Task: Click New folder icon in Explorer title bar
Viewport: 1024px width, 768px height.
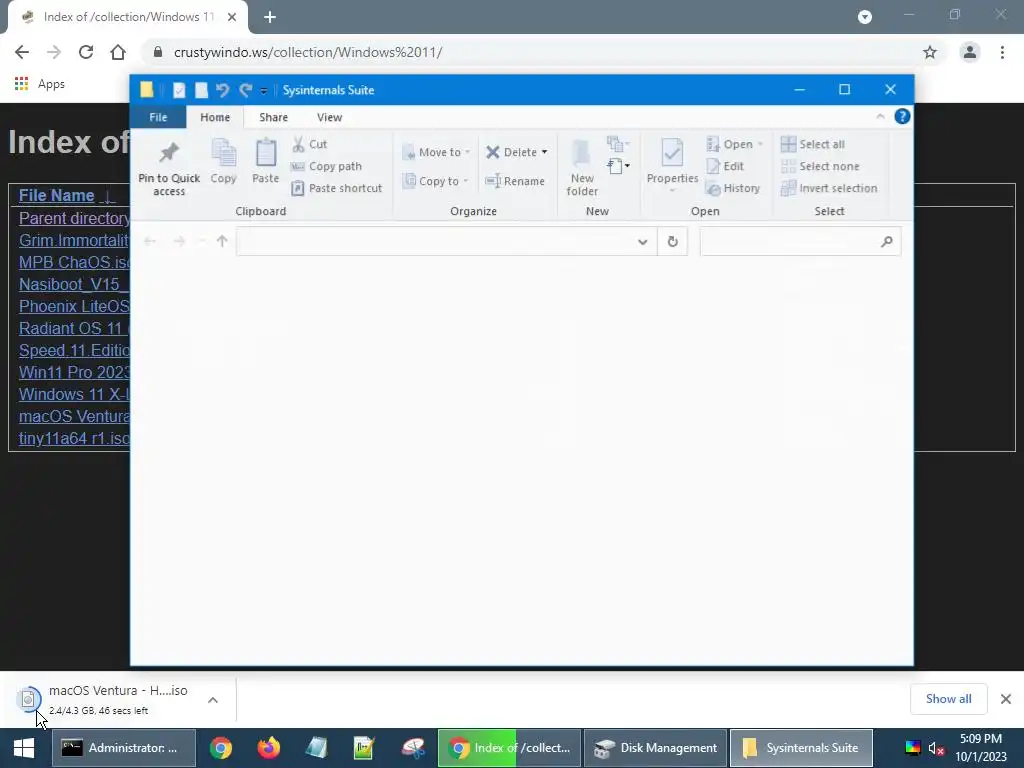Action: click(201, 90)
